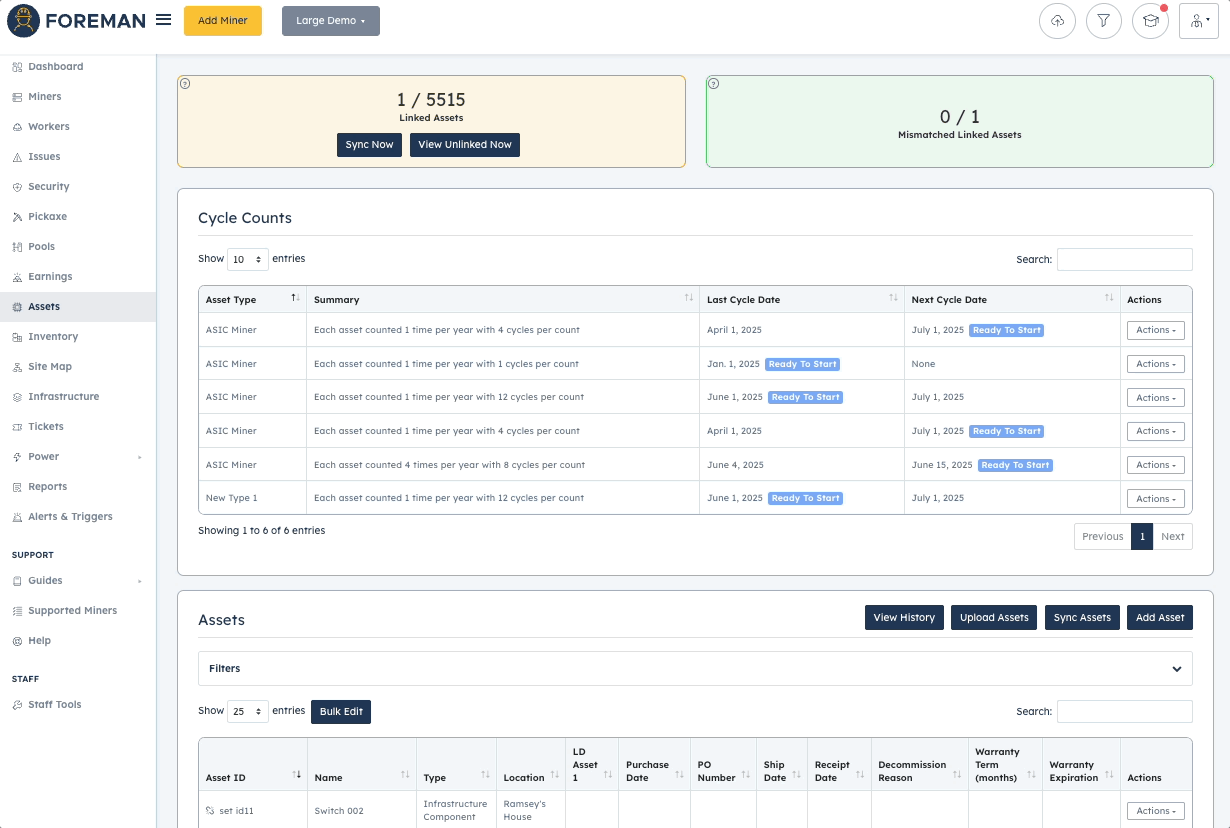Click the Add Miner button

click(223, 21)
